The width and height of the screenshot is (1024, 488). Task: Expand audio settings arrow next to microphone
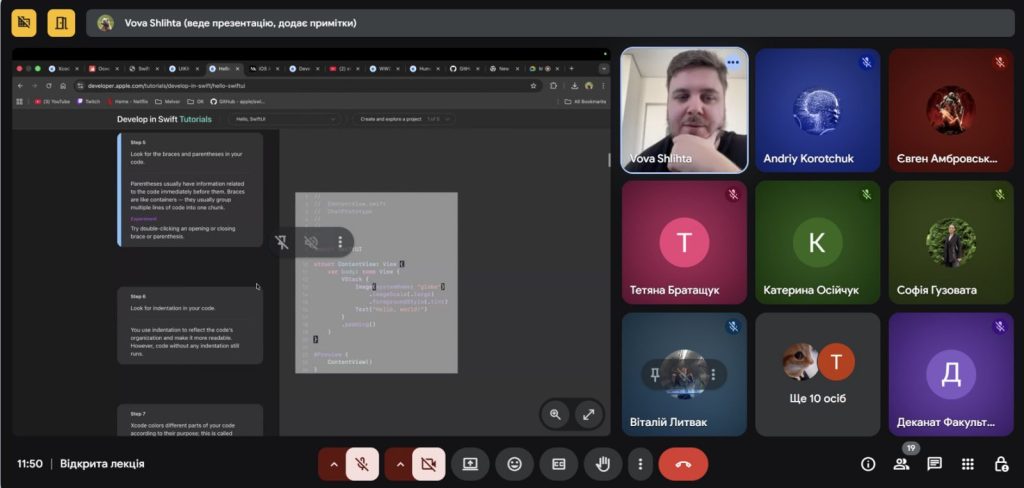click(x=332, y=464)
